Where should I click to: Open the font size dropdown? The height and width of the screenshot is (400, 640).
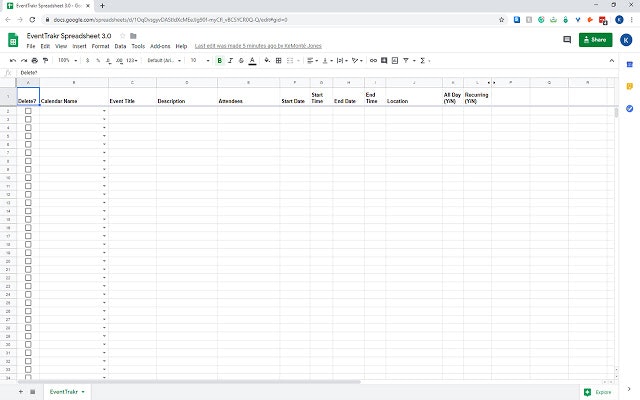[200, 60]
